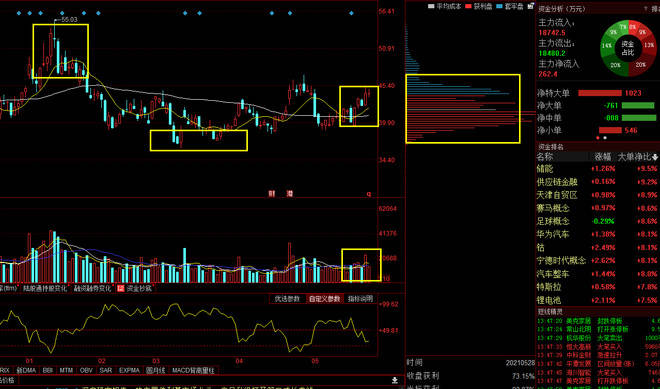
Task: Click the download arrow icon at bottom
Action: click(x=394, y=380)
